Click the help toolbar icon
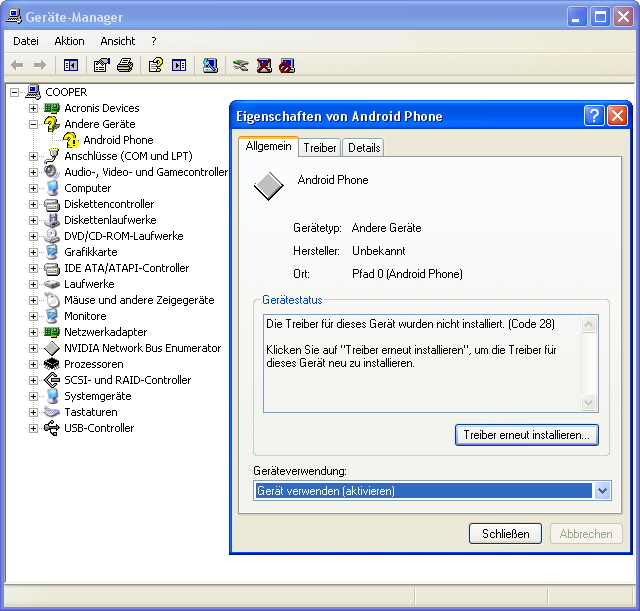The image size is (640, 611). pos(155,65)
